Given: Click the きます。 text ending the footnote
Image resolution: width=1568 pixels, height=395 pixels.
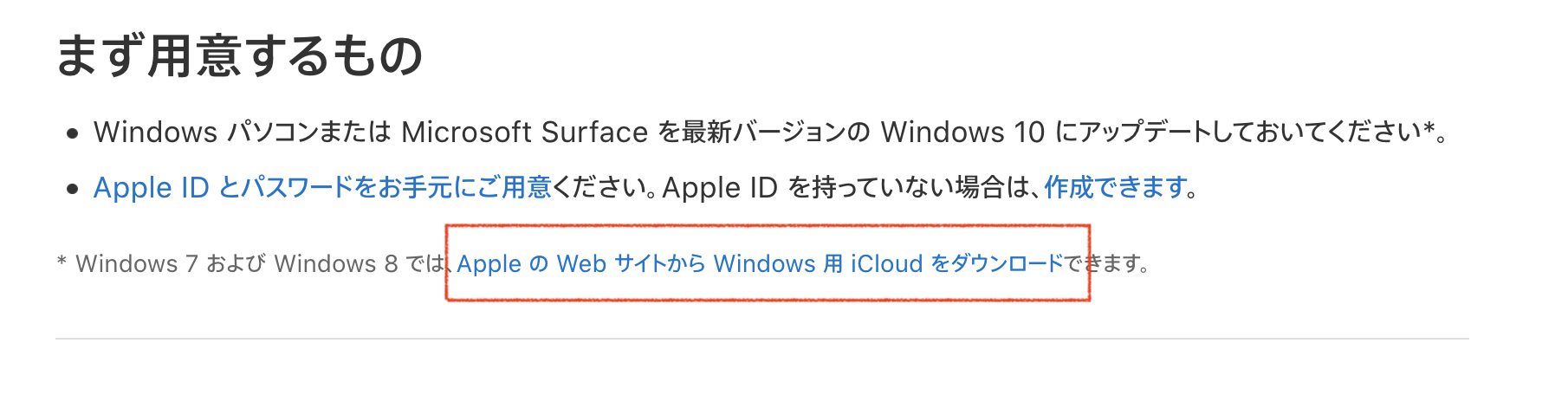Looking at the screenshot, I should tap(1116, 263).
